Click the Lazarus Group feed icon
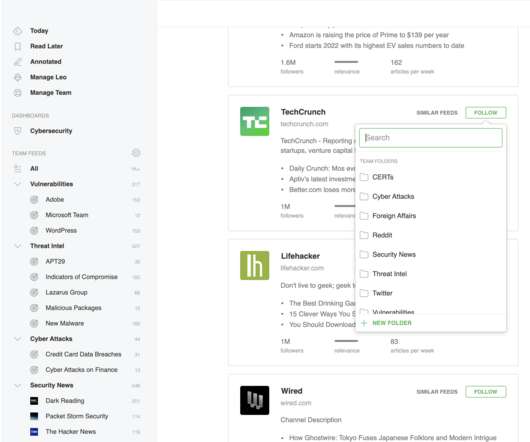The height and width of the screenshot is (442, 530). tap(34, 292)
